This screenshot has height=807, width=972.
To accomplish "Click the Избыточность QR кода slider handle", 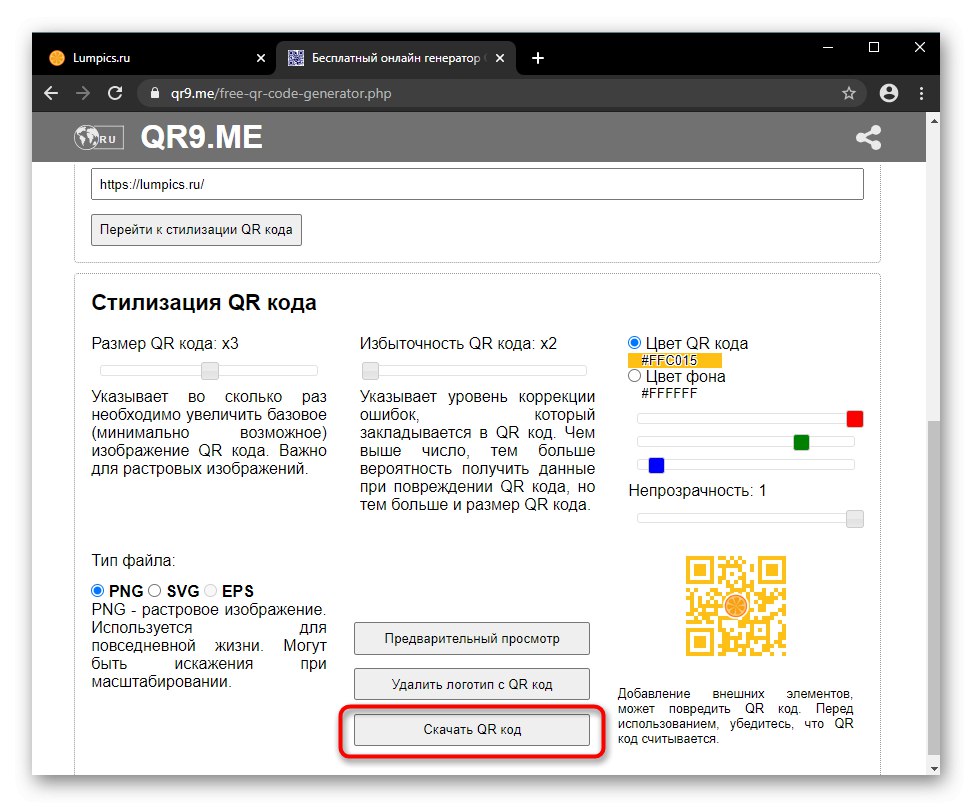I will [x=371, y=371].
